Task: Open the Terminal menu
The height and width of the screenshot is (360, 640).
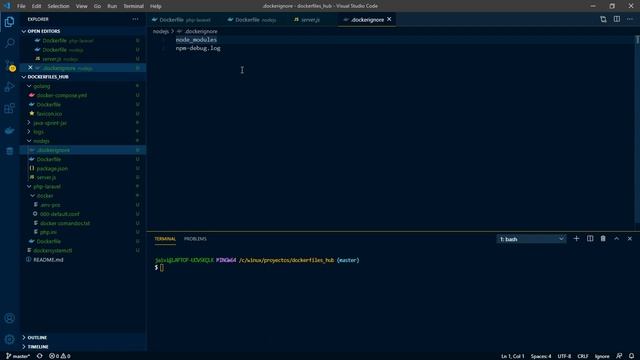Action: [x=133, y=6]
